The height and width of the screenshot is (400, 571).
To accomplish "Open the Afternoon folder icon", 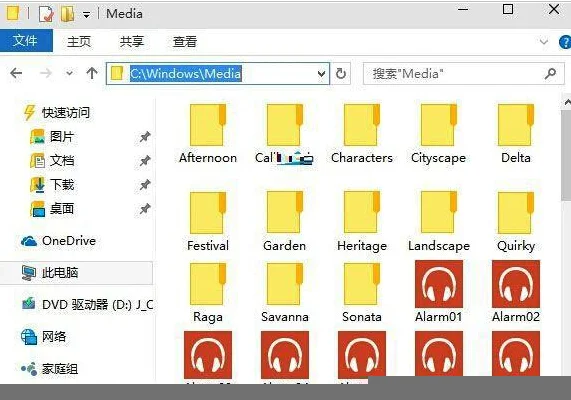I will 208,125.
